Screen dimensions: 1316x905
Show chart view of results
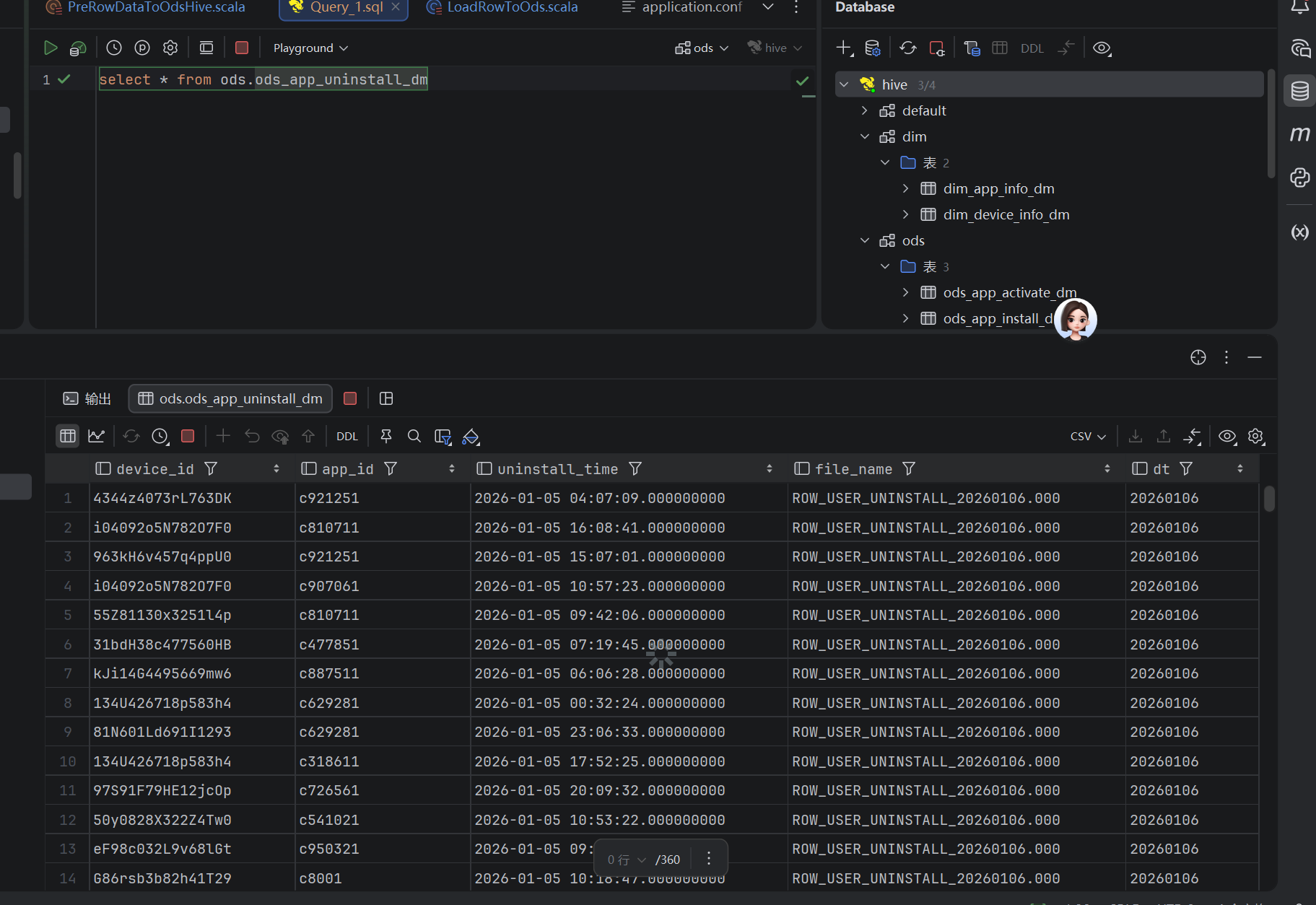pos(96,436)
